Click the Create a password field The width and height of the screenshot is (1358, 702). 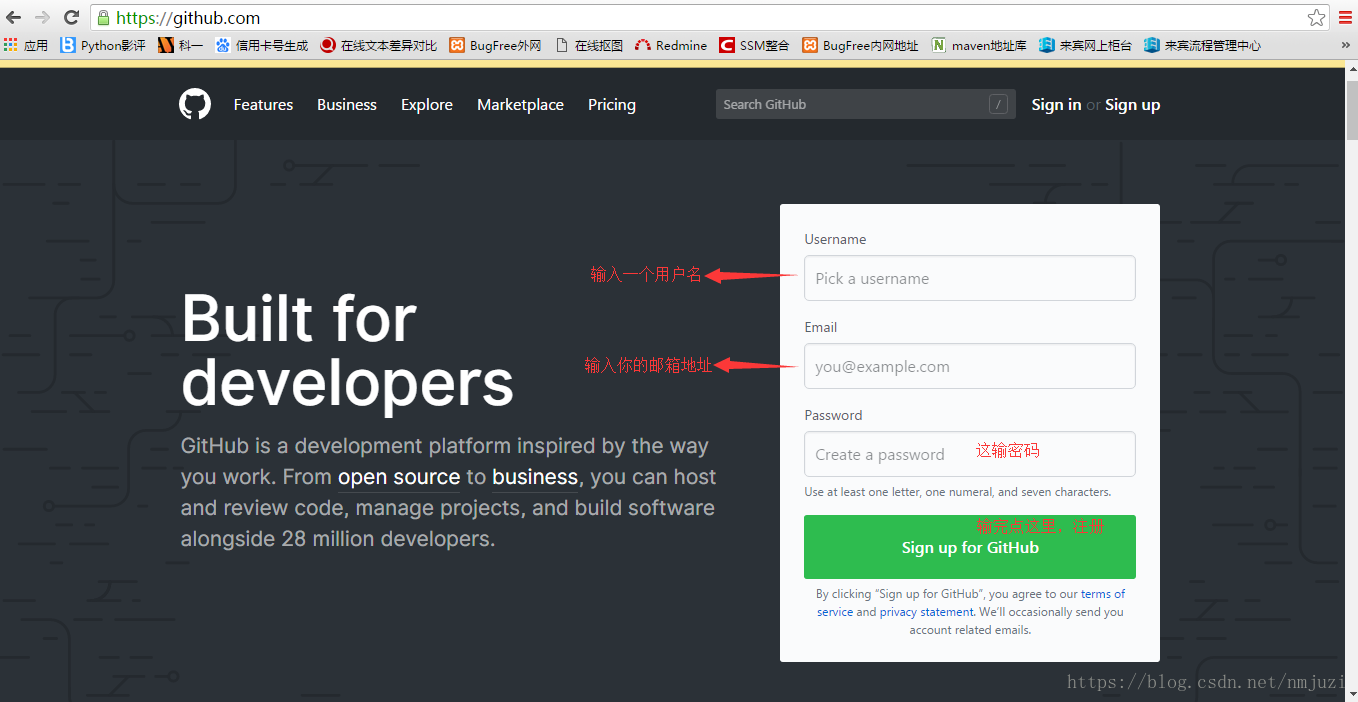(x=970, y=454)
